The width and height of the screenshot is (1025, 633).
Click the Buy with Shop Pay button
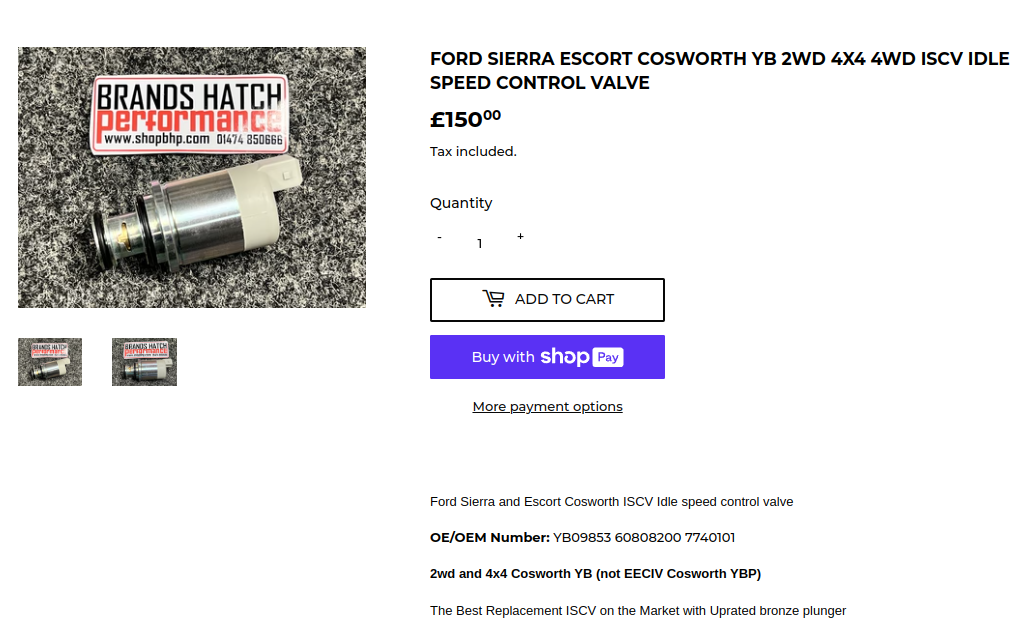tap(547, 357)
